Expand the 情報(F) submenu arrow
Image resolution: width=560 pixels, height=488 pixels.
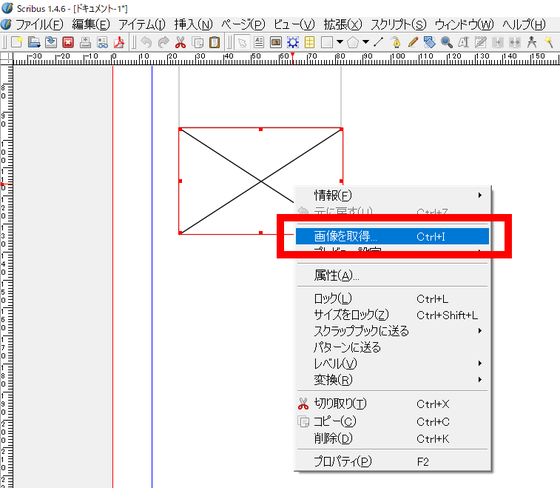[x=480, y=195]
